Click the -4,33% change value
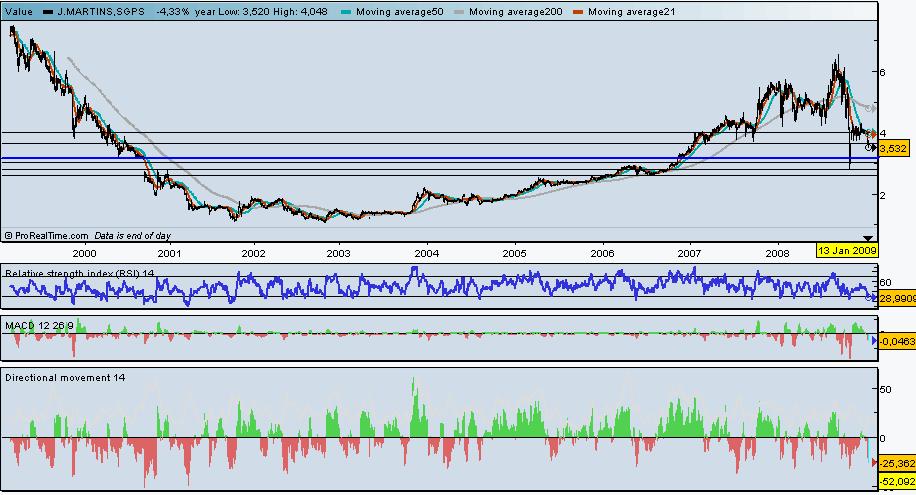Viewport: 916px width, 495px height. 173,12
